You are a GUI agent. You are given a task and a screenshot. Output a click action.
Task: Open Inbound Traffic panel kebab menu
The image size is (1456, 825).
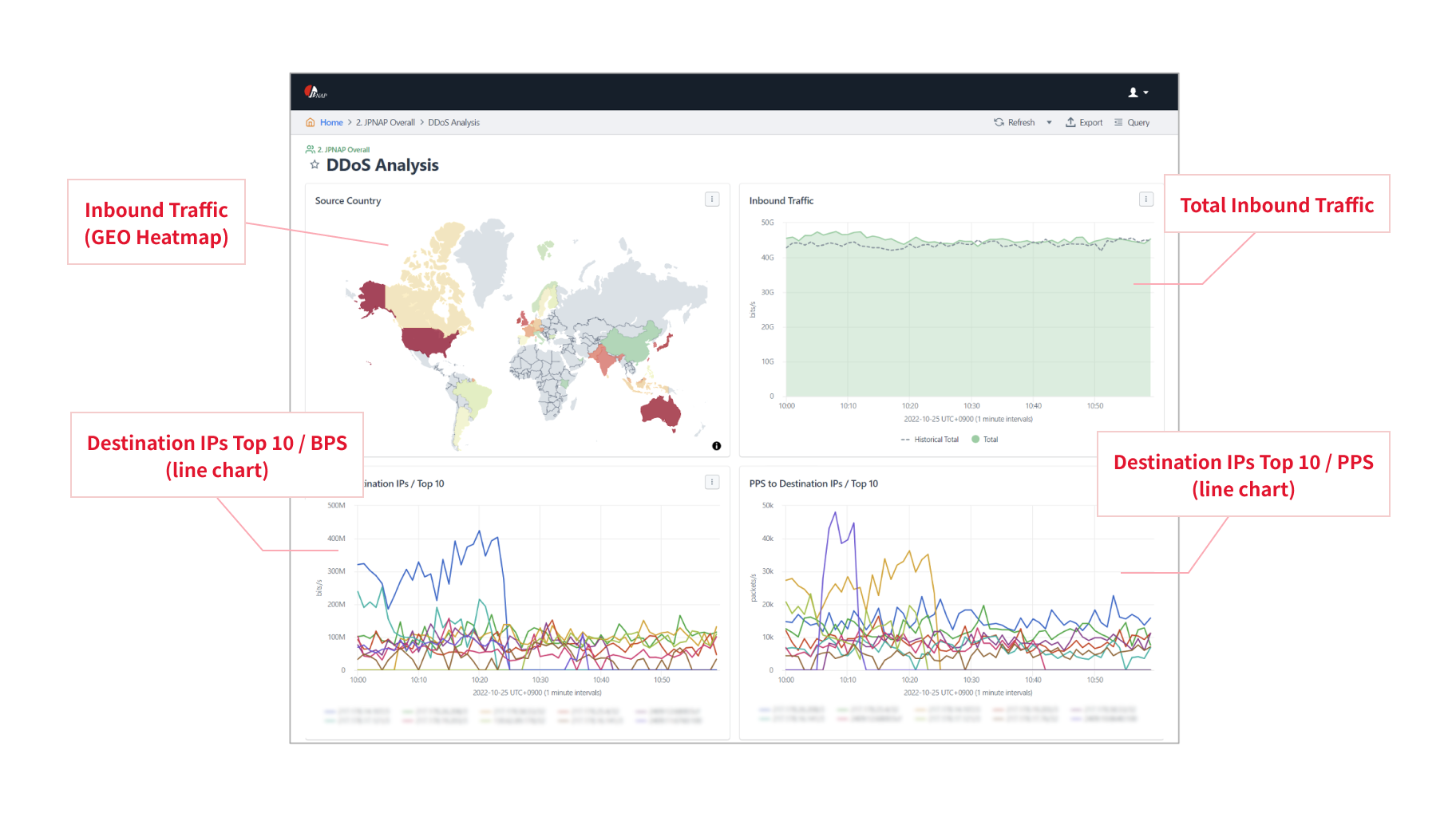1145,199
